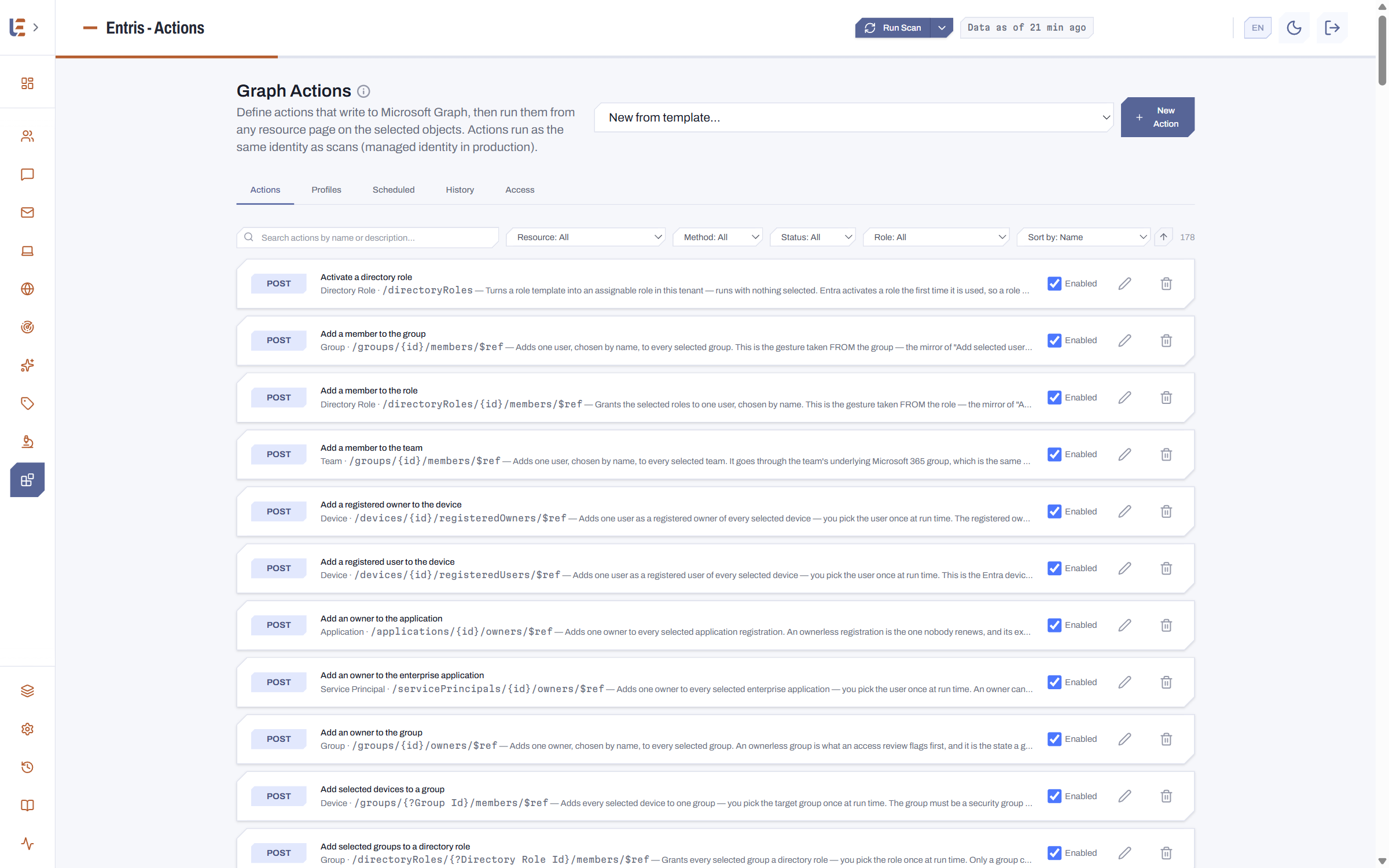Screen dimensions: 1389x868
Task: Open the mail envelope icon in sidebar
Action: click(x=27, y=212)
